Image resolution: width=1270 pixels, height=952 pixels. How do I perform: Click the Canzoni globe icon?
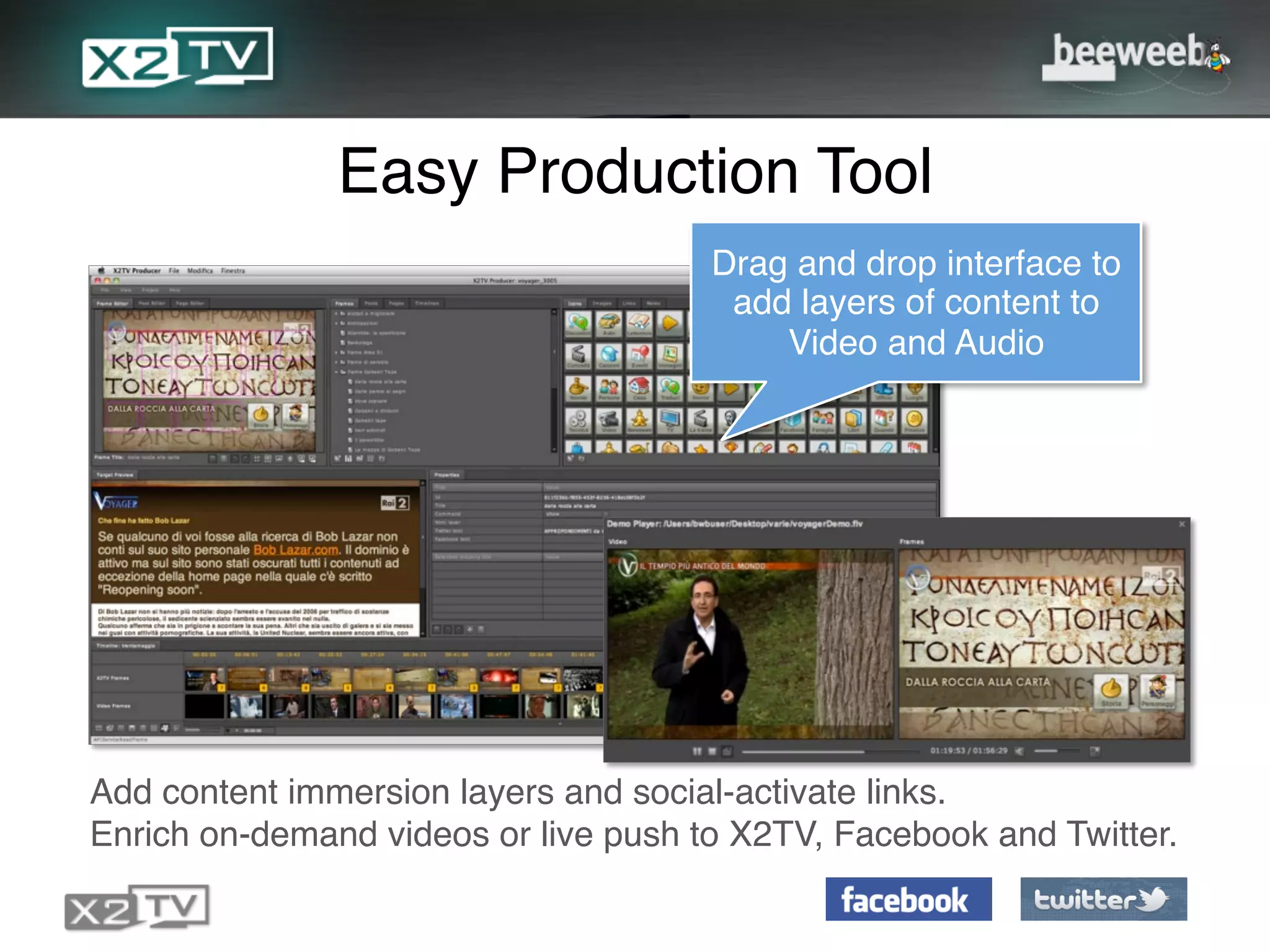coord(608,356)
